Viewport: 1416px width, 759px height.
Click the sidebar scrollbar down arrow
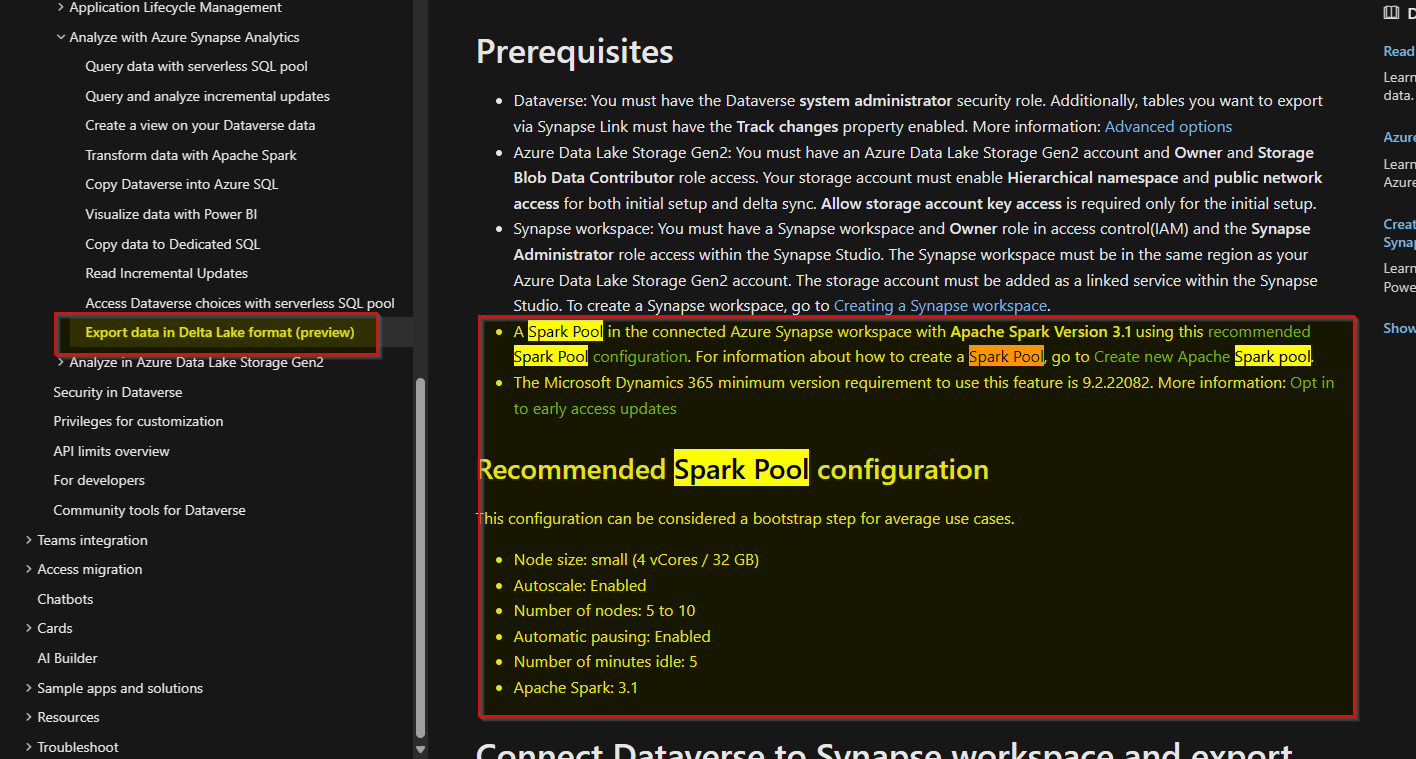(x=420, y=749)
